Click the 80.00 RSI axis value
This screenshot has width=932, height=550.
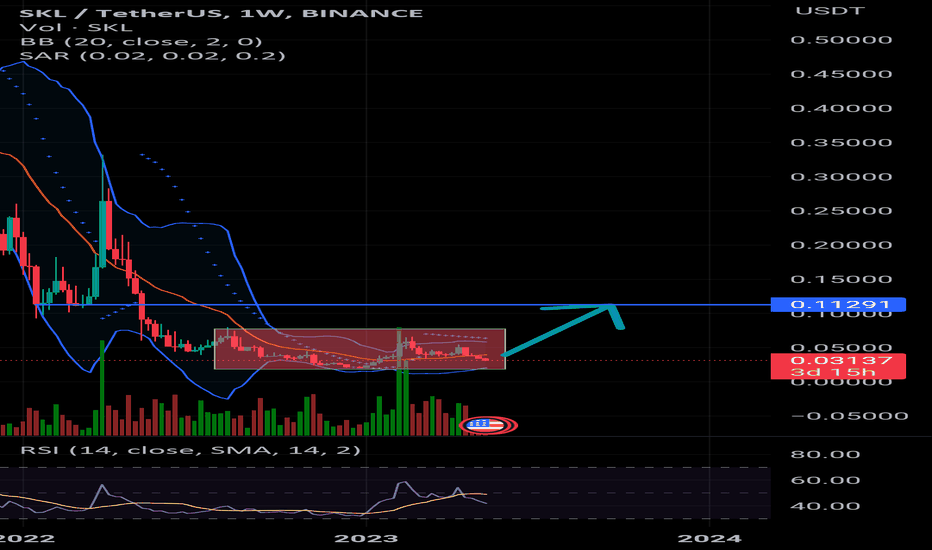826,454
